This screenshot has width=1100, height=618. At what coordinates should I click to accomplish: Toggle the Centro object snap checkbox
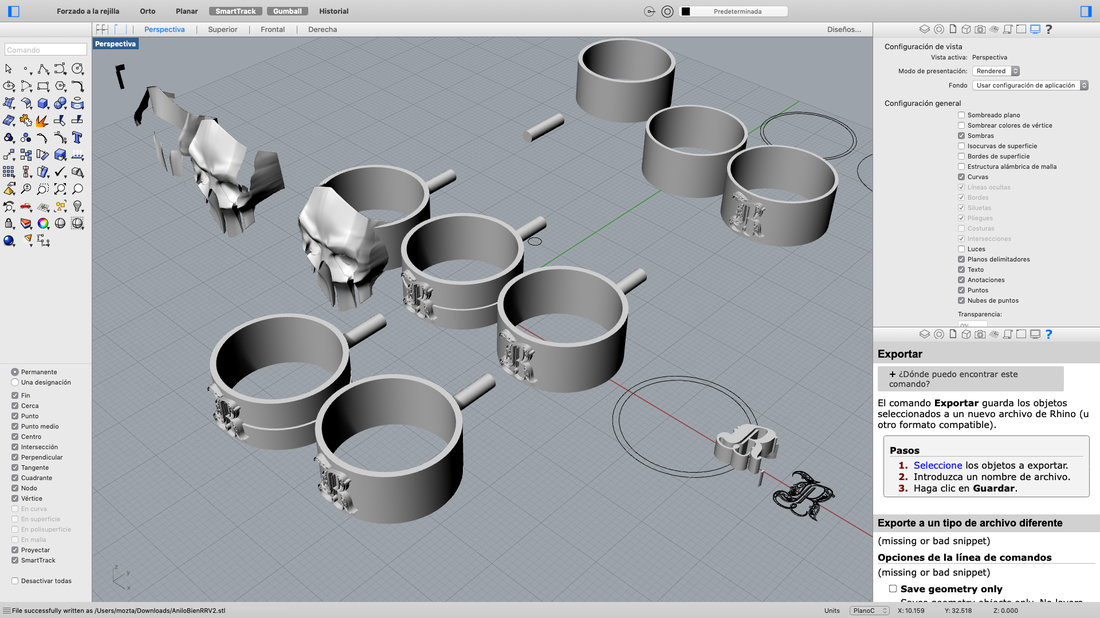point(15,436)
